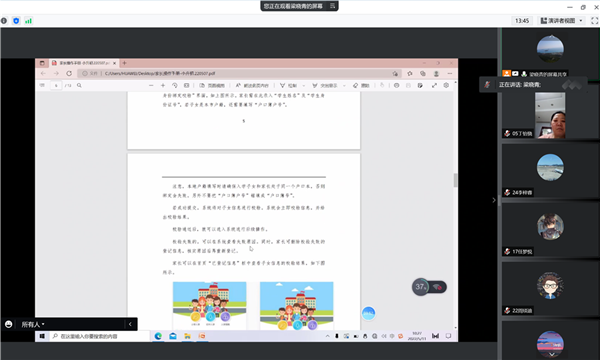Select the 05丁怡晗 video tile

coord(550,112)
